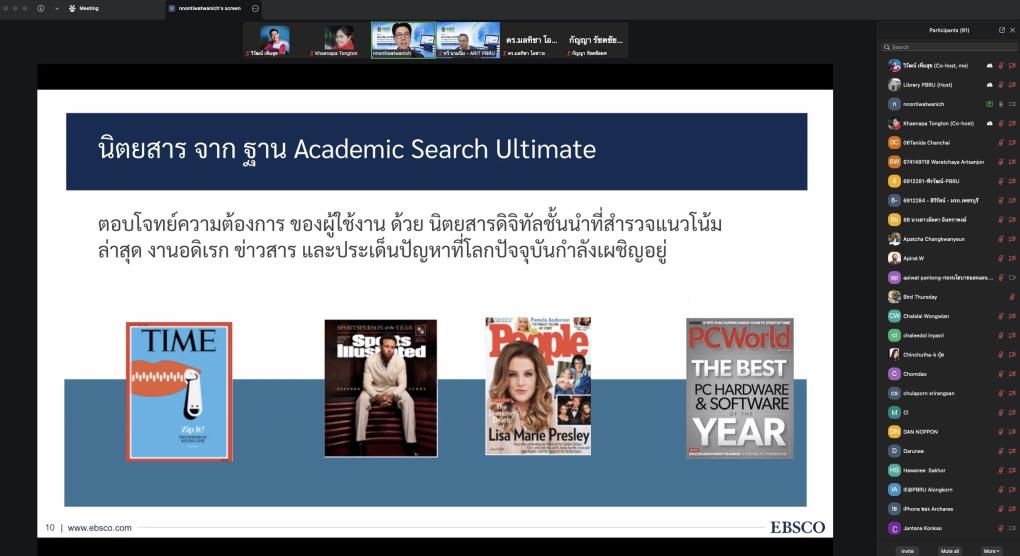Click chaleedol inyasri muted mic icon
This screenshot has height=556, width=1020.
(1000, 336)
